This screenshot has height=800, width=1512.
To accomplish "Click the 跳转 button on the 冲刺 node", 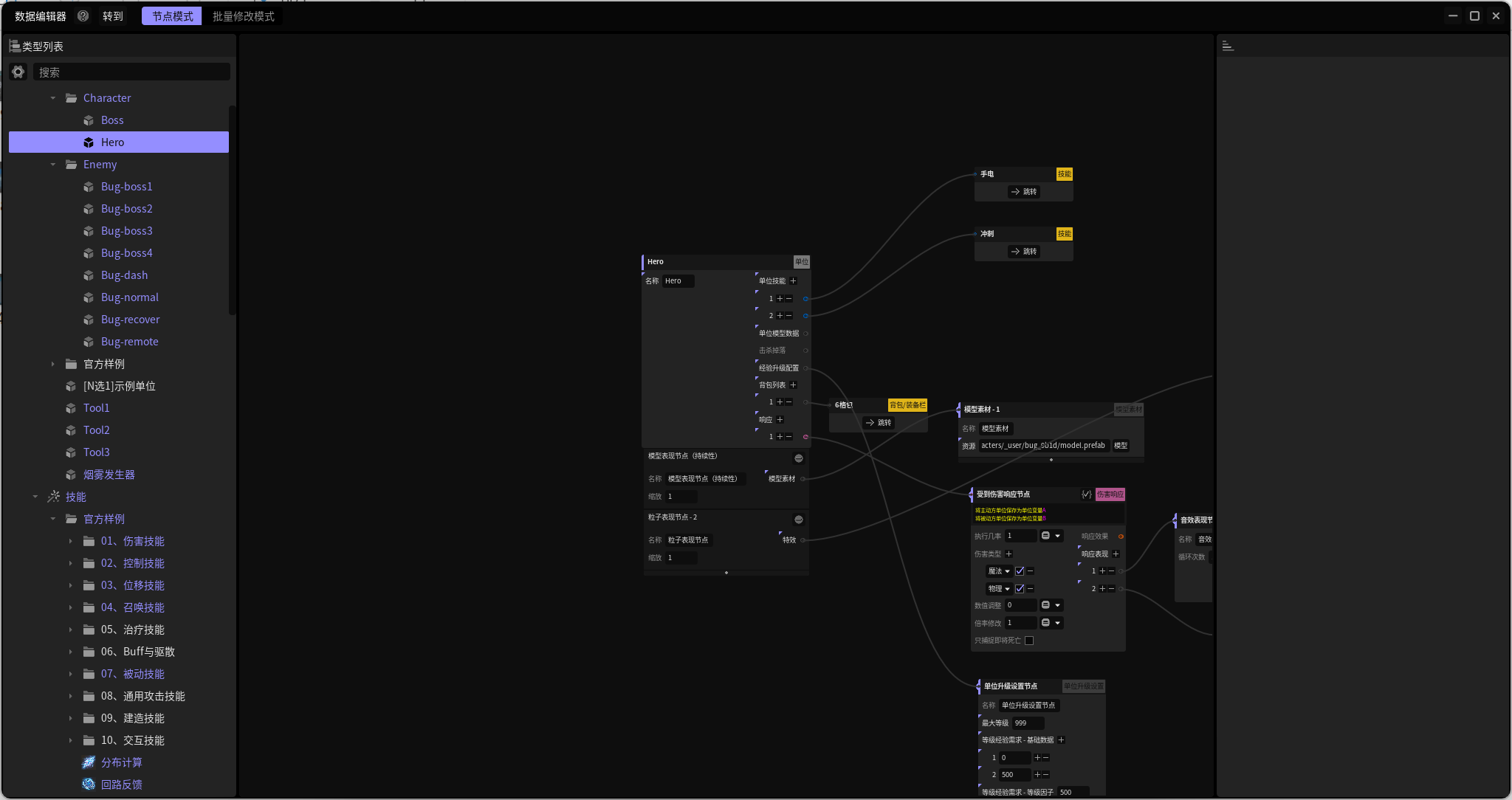I will coord(1024,252).
